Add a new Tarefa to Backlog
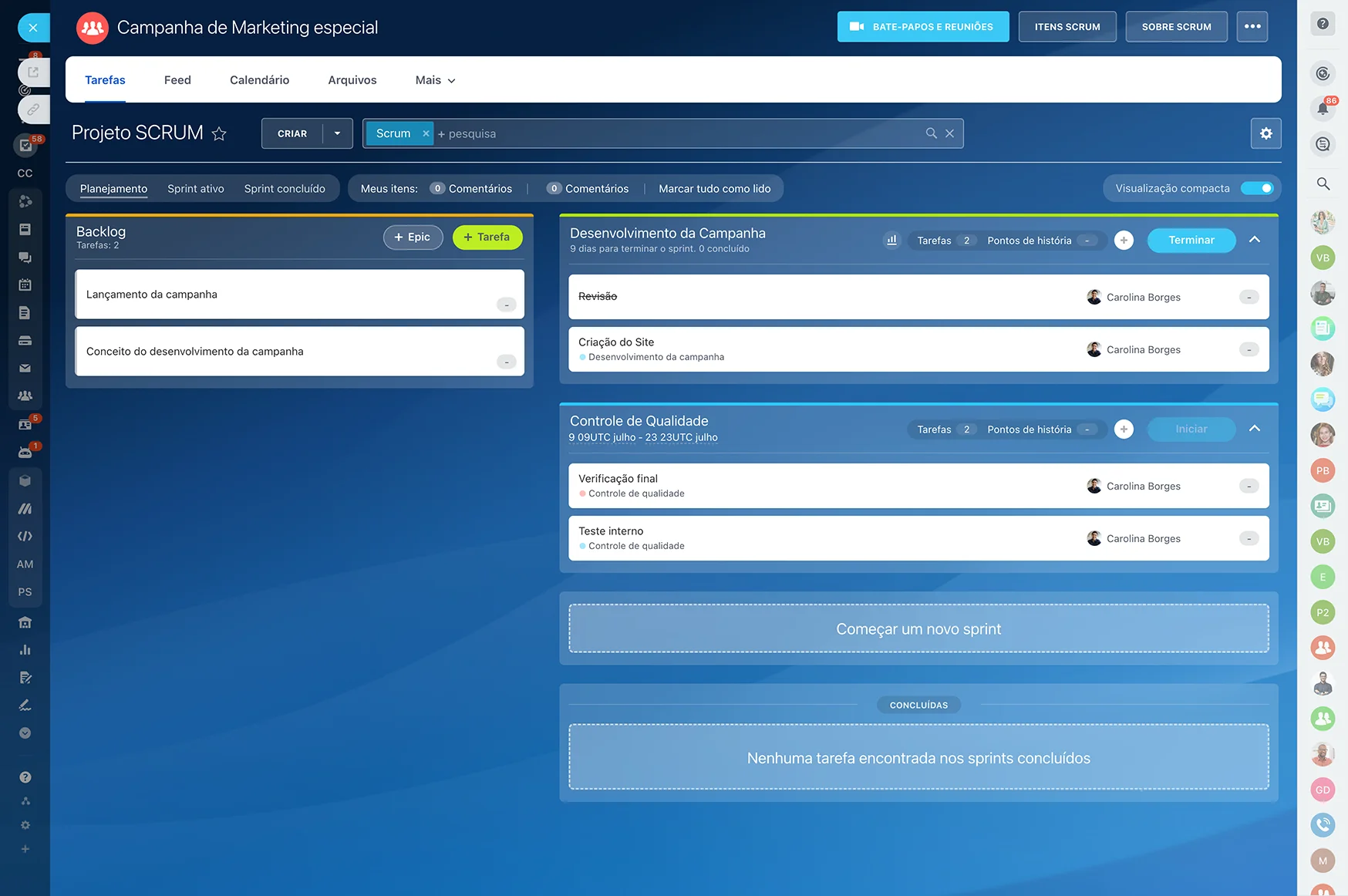 487,237
